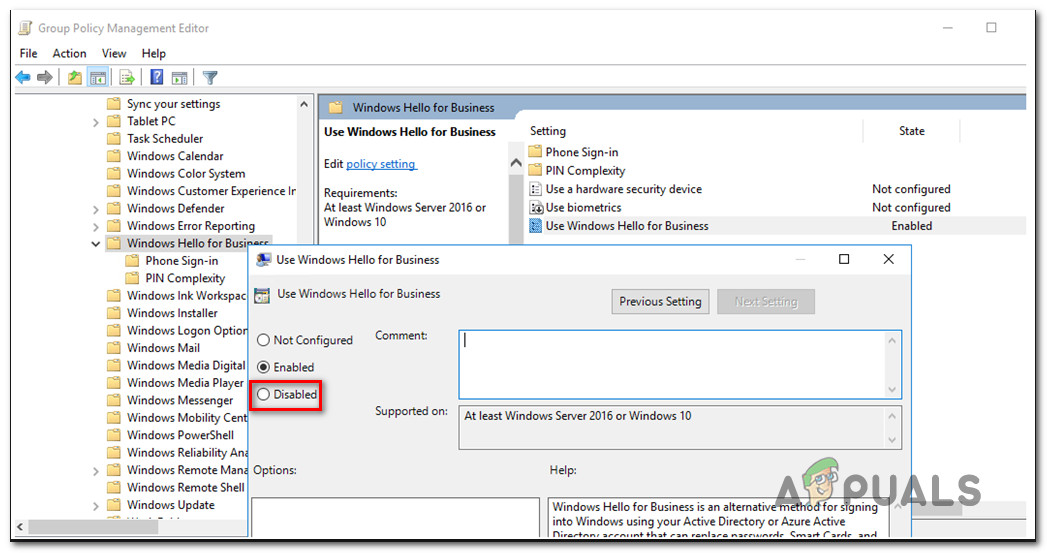
Task: Click the Group Policy Management Editor title icon
Action: click(x=25, y=28)
